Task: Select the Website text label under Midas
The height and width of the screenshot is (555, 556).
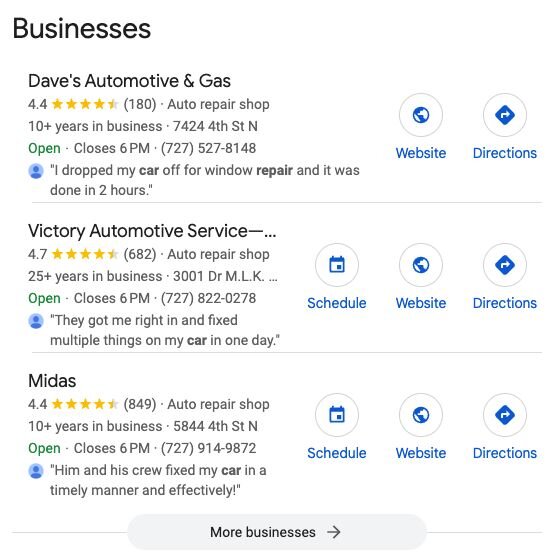Action: coord(421,453)
